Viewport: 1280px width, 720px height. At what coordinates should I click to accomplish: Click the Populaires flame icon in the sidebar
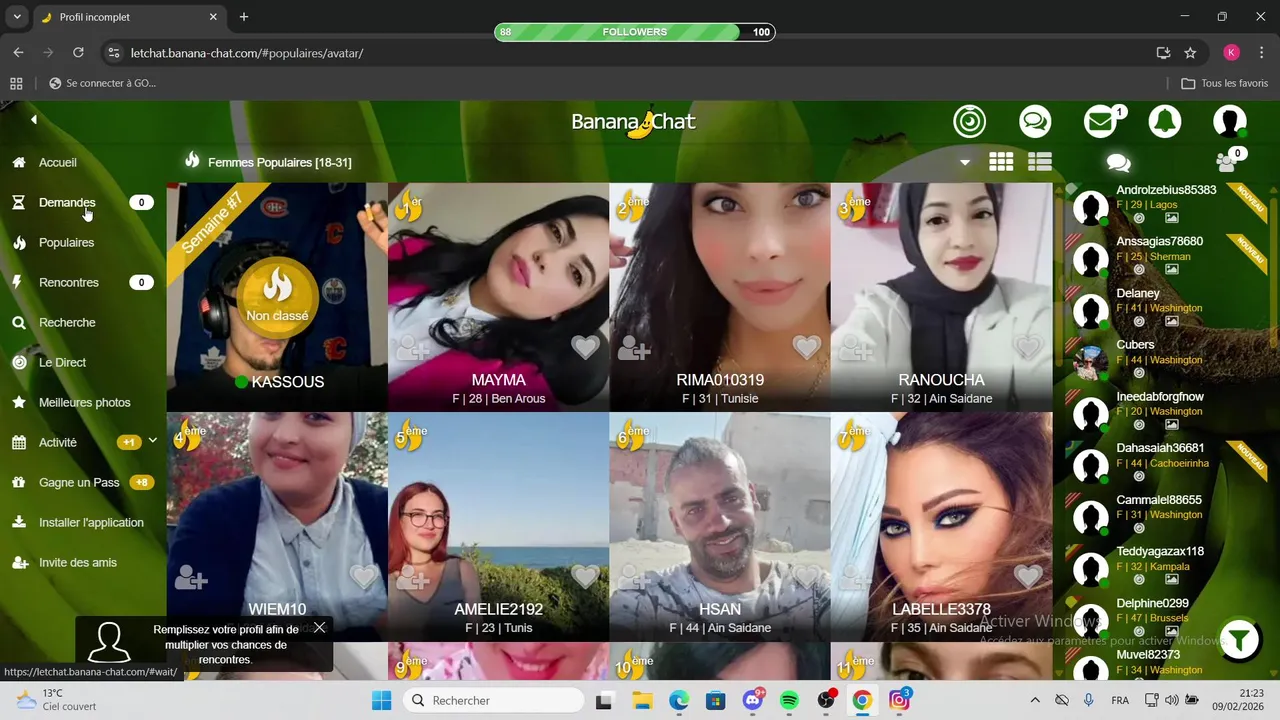click(19, 242)
